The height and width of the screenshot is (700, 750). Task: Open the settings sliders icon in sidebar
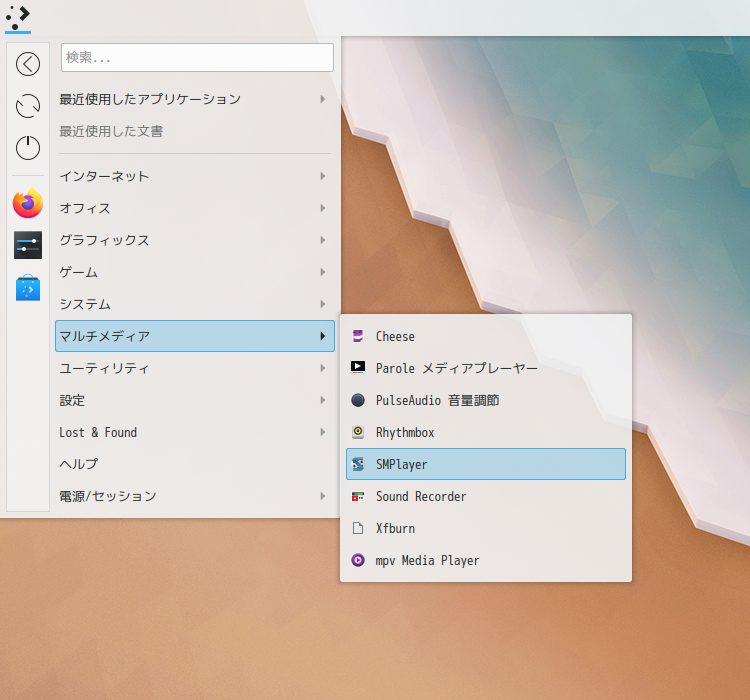coord(28,245)
